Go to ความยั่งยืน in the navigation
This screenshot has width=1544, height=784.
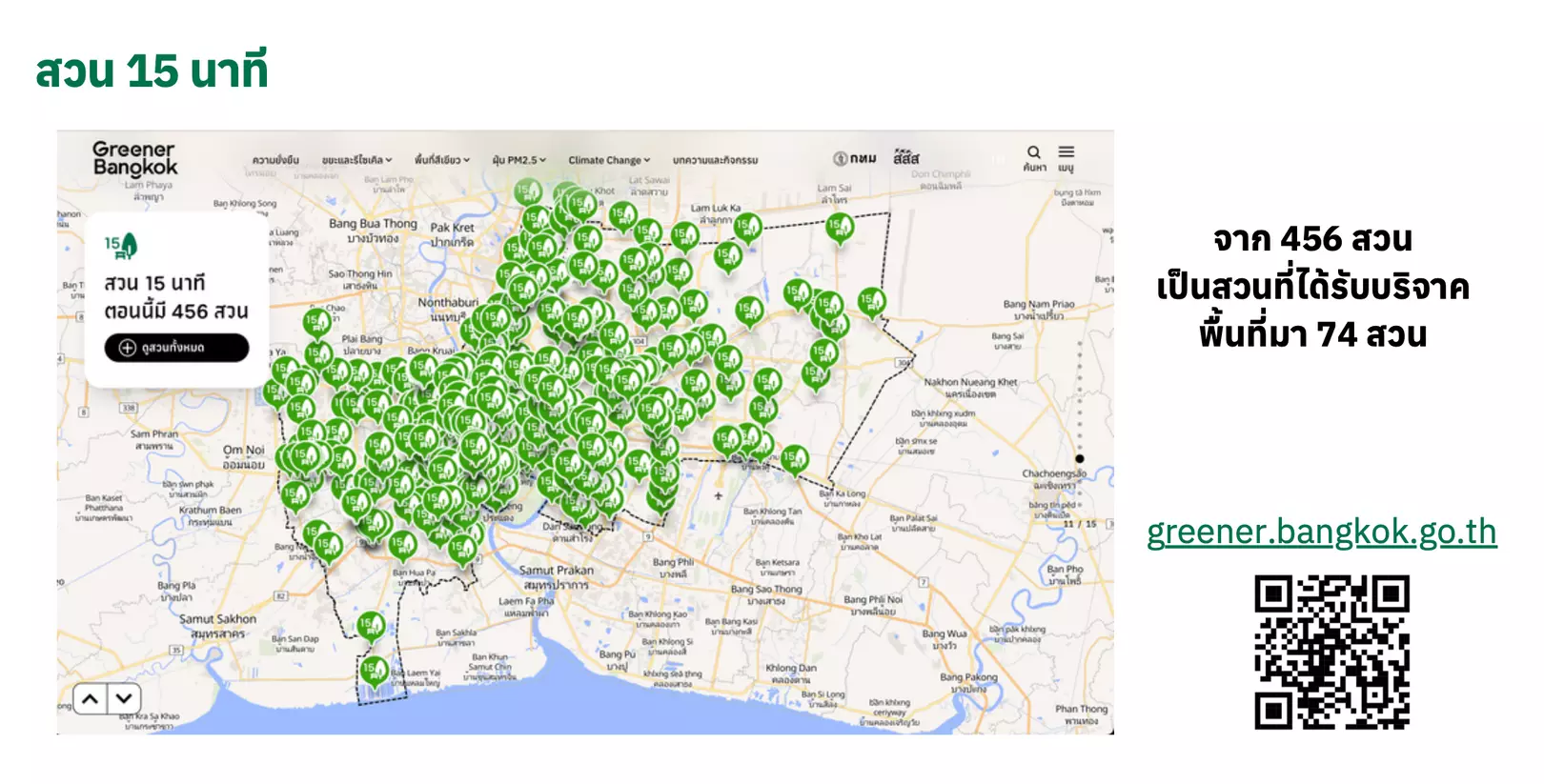click(x=275, y=160)
